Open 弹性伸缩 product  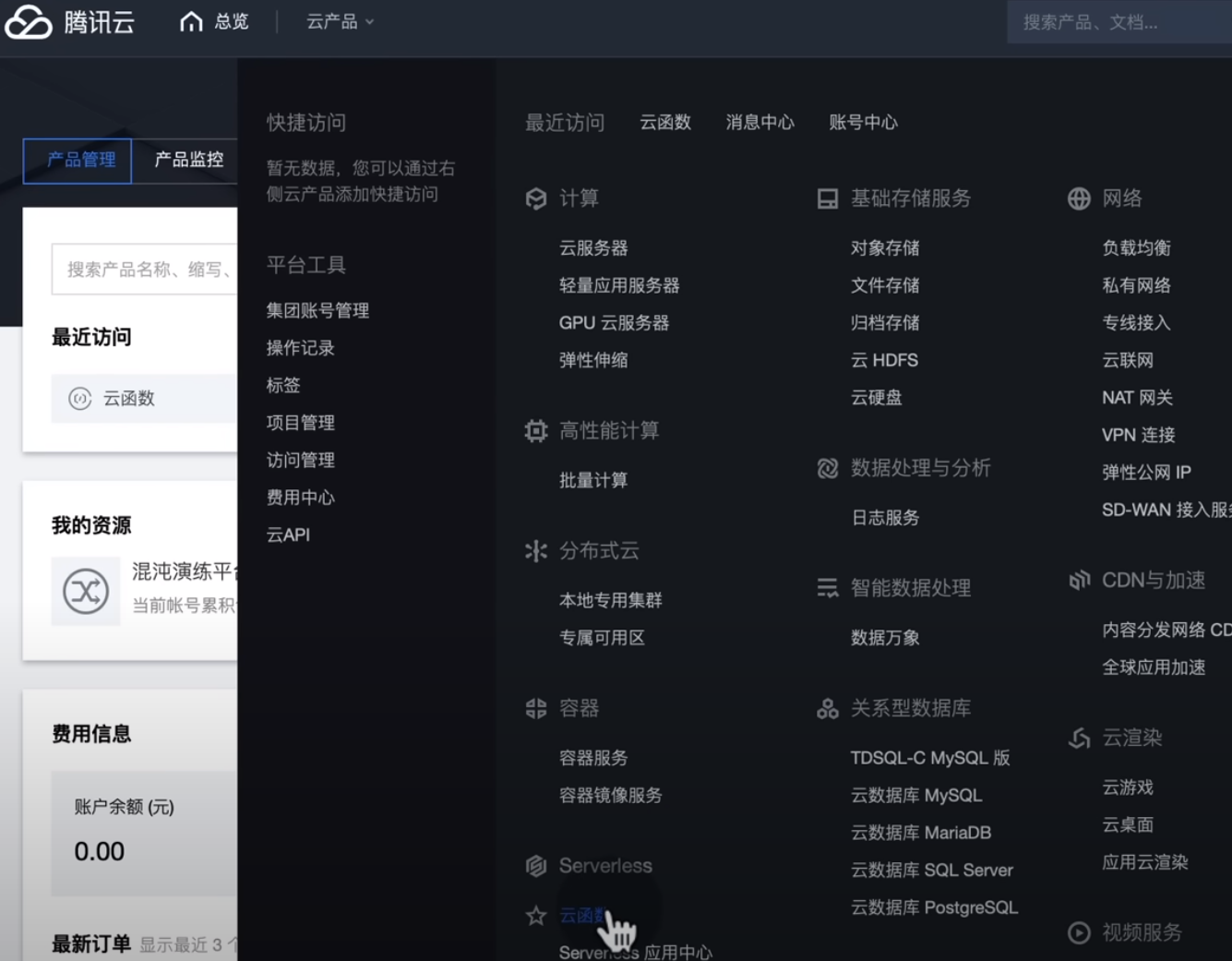(593, 360)
